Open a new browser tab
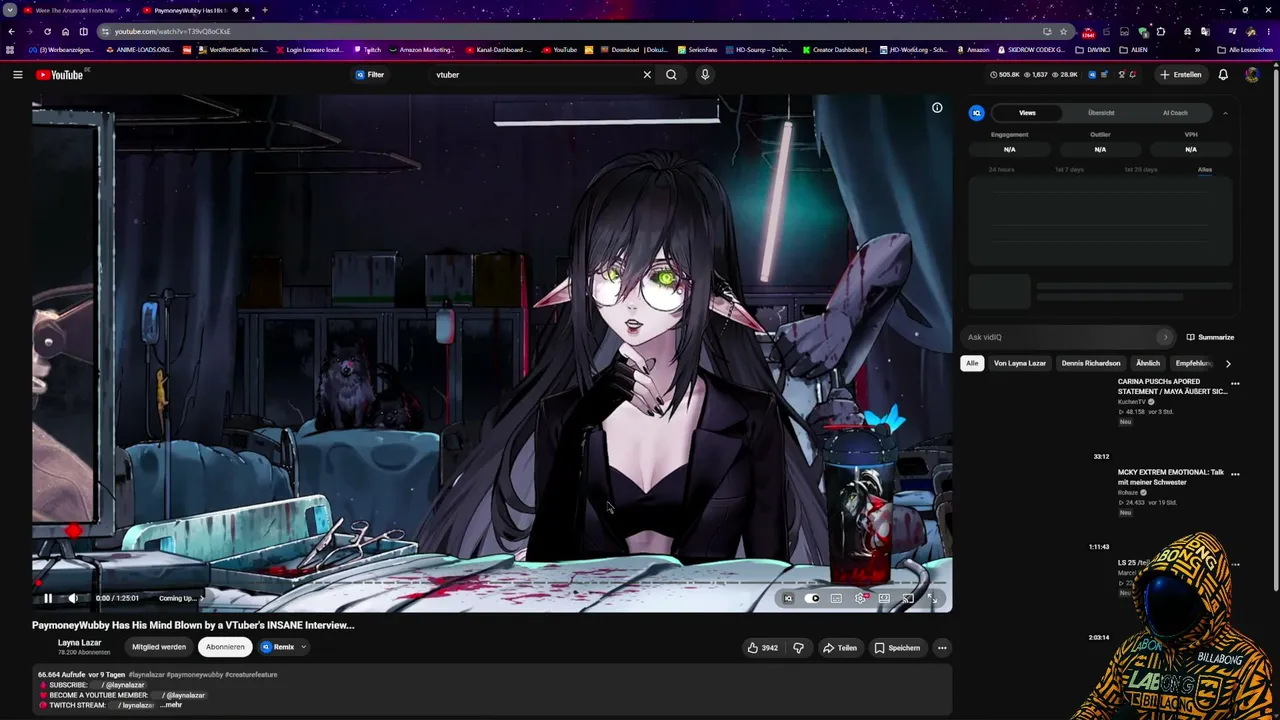The image size is (1280, 720). [x=265, y=10]
